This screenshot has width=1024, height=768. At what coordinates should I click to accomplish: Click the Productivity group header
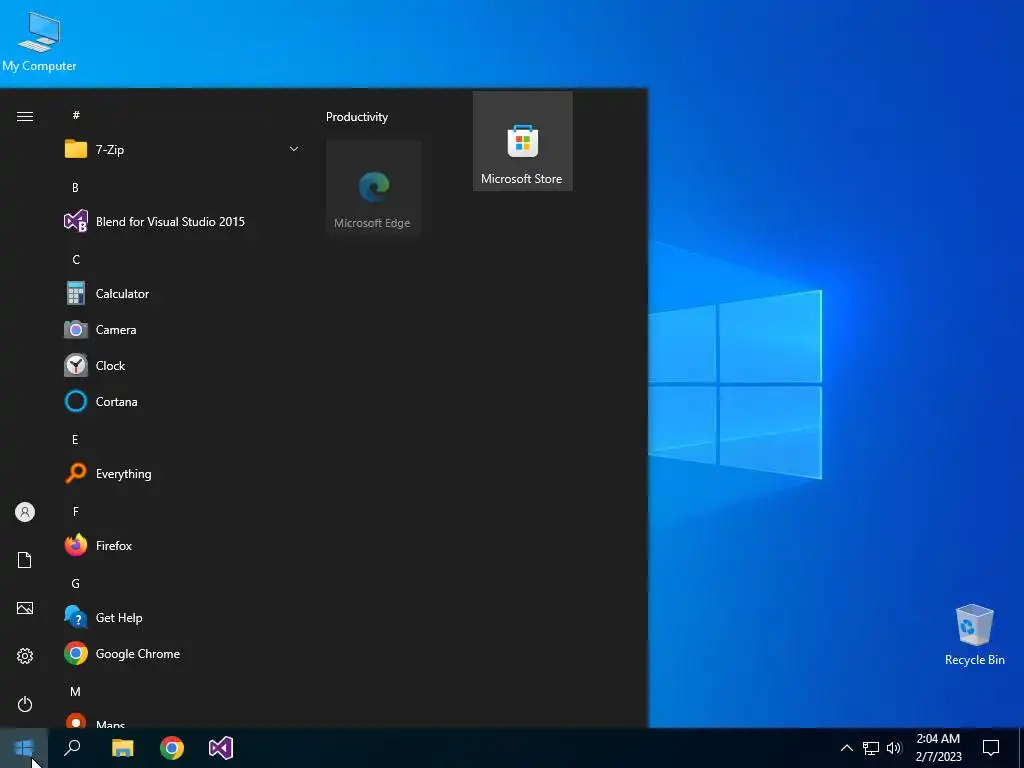click(357, 117)
